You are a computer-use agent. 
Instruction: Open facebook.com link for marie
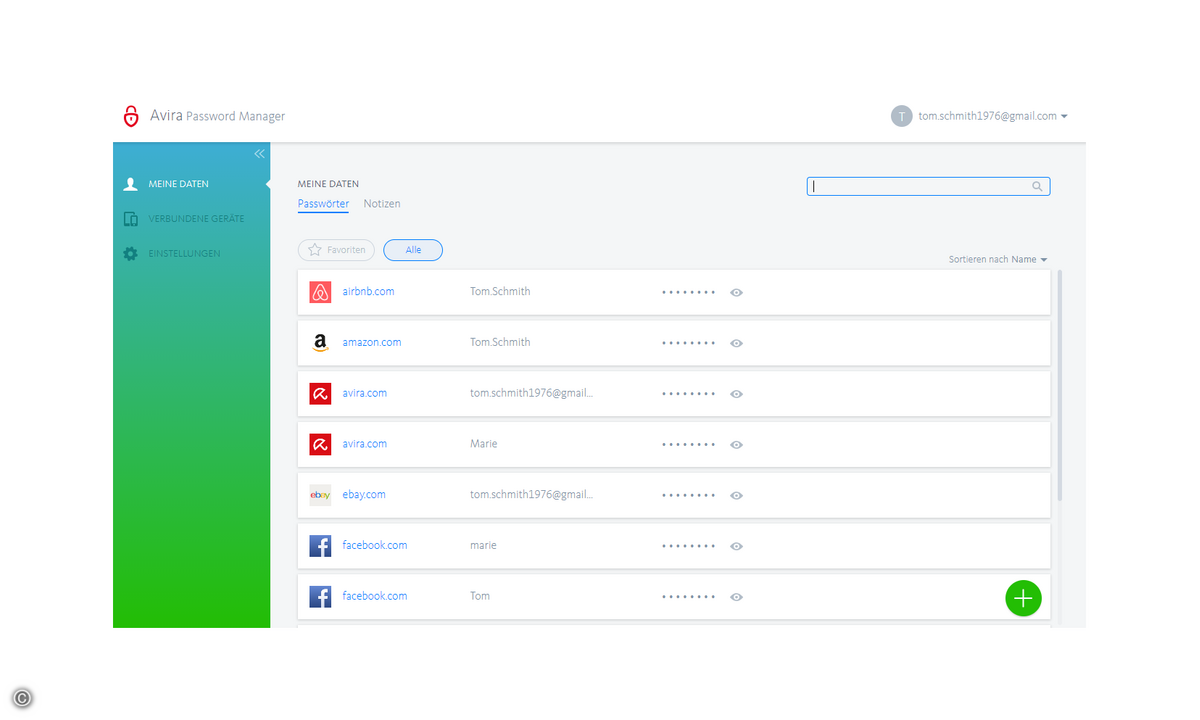click(375, 545)
